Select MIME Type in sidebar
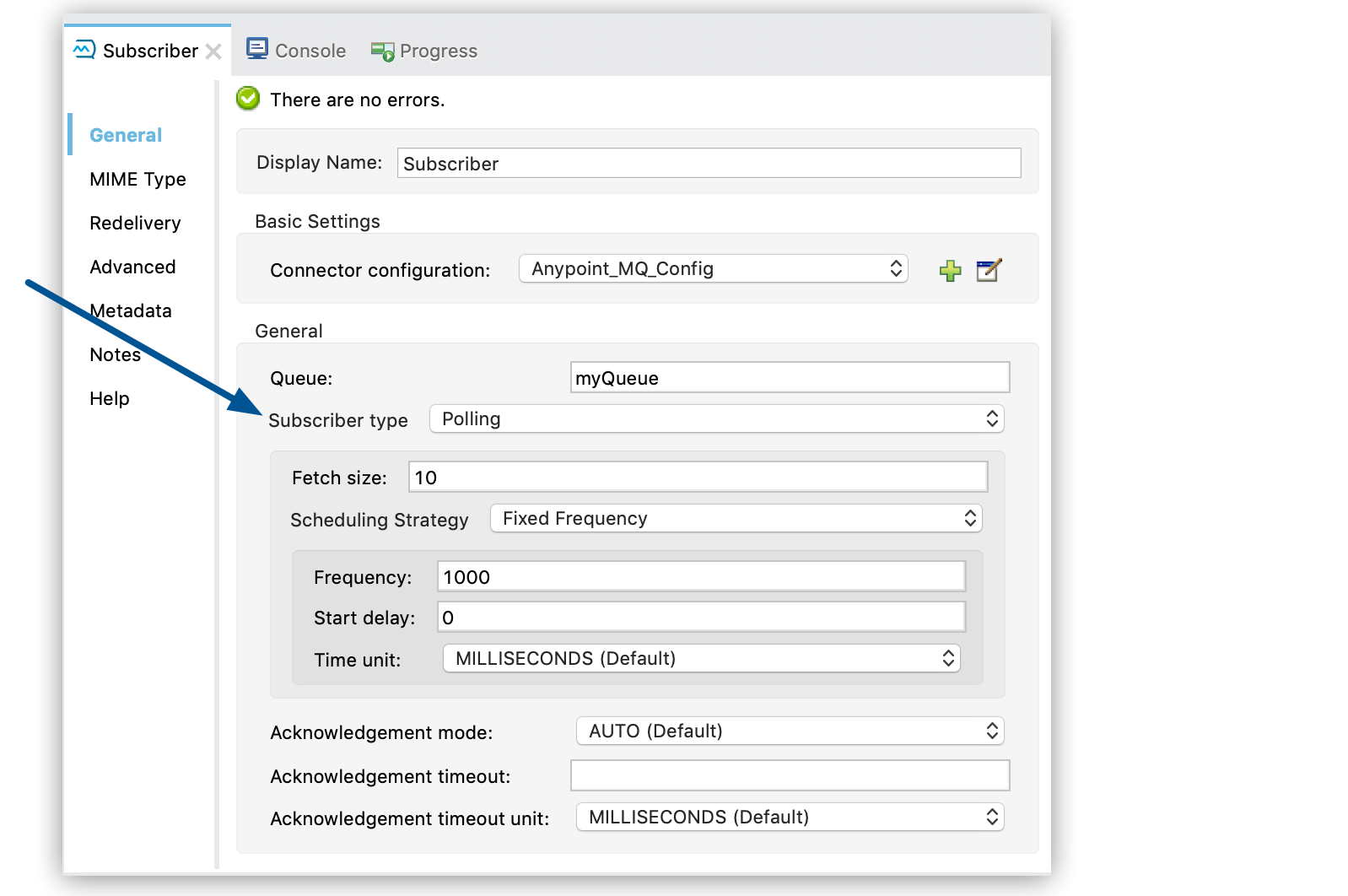Image resolution: width=1348 pixels, height=896 pixels. [x=137, y=180]
